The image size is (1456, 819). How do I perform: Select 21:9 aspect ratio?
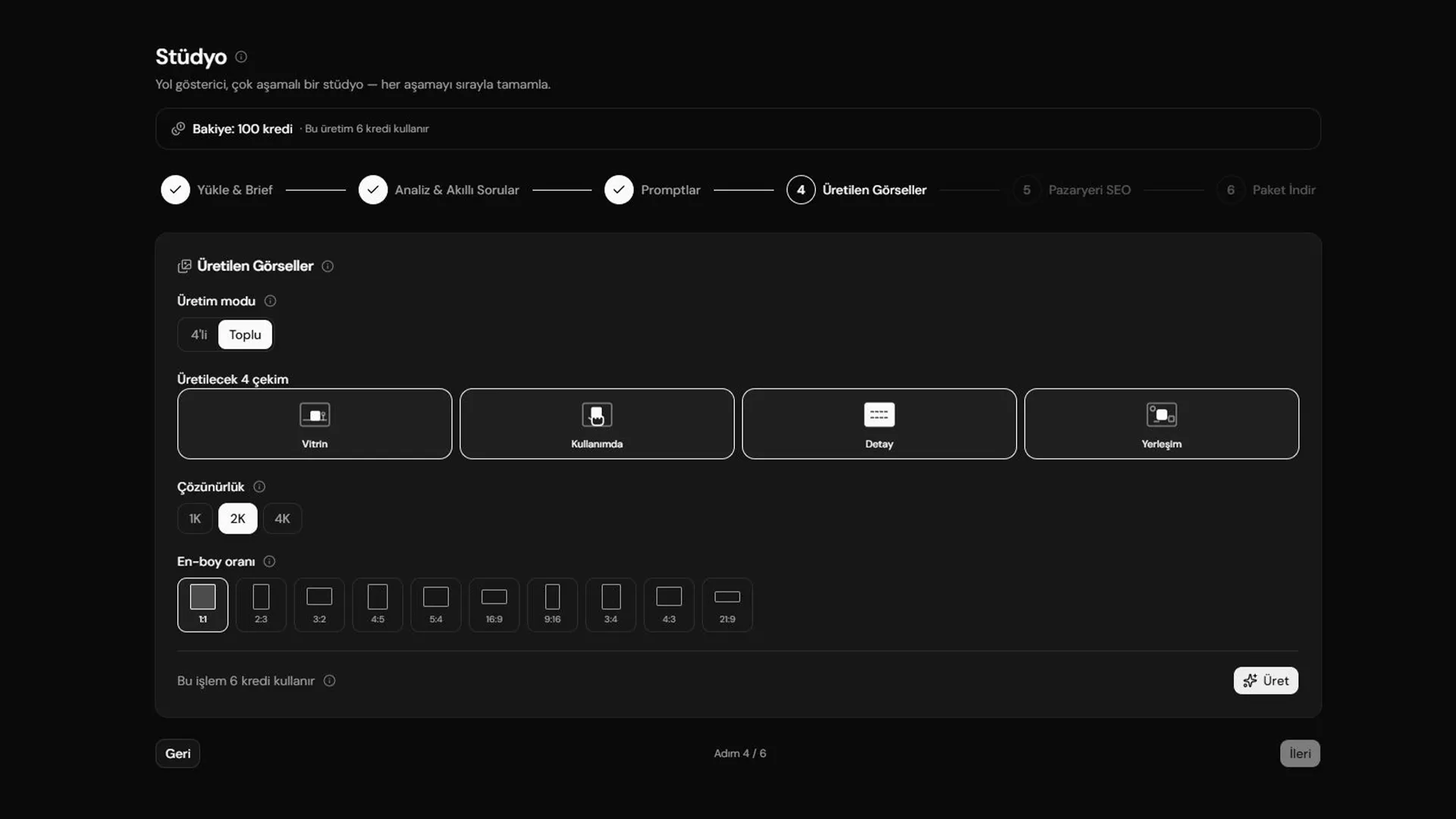727,605
